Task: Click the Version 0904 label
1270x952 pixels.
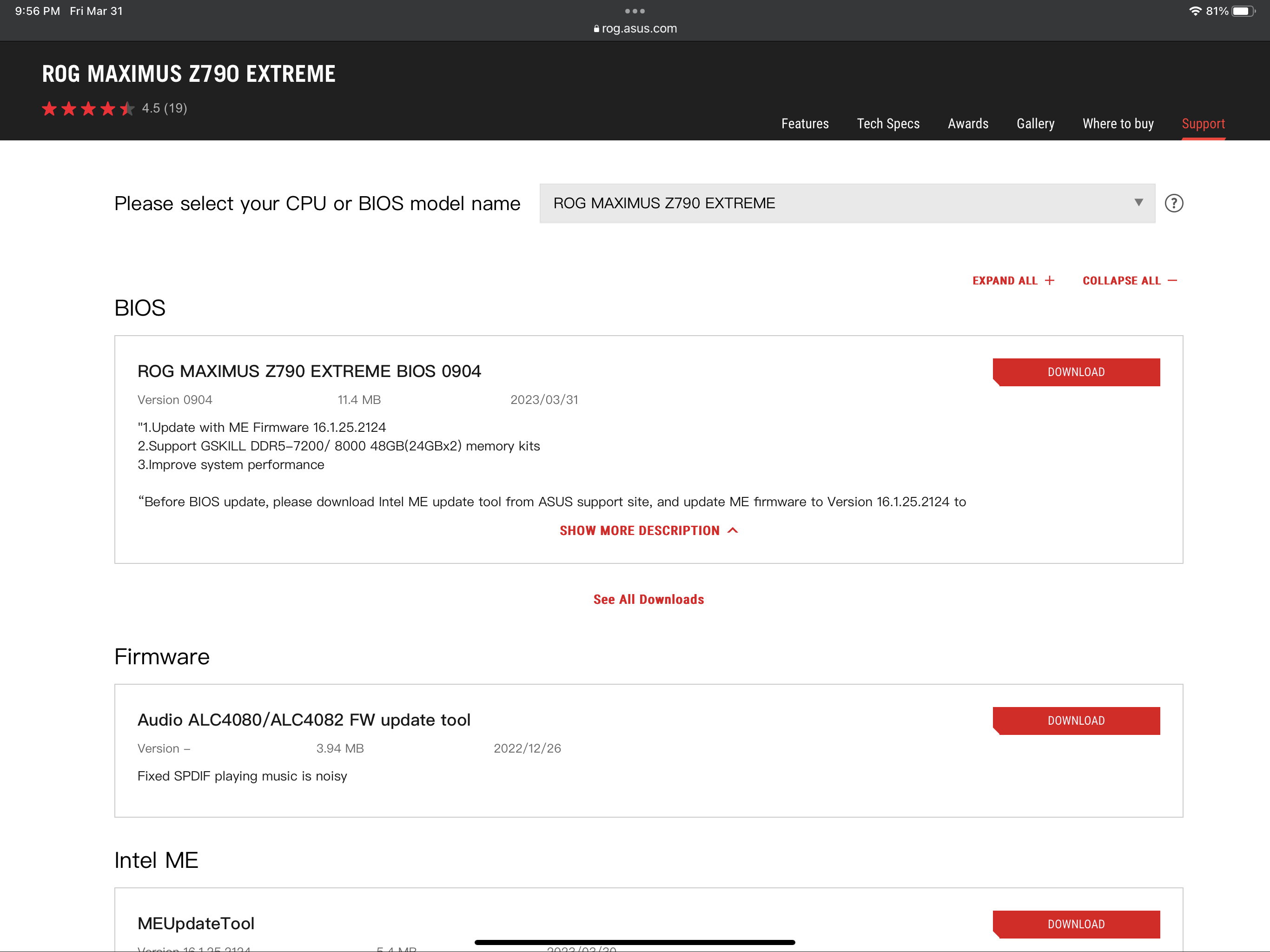Action: (174, 400)
